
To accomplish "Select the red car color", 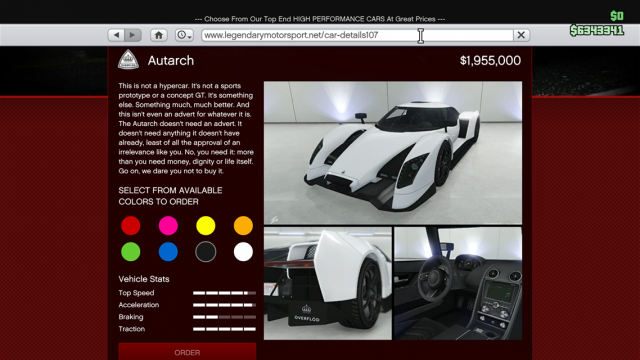I will 131,226.
